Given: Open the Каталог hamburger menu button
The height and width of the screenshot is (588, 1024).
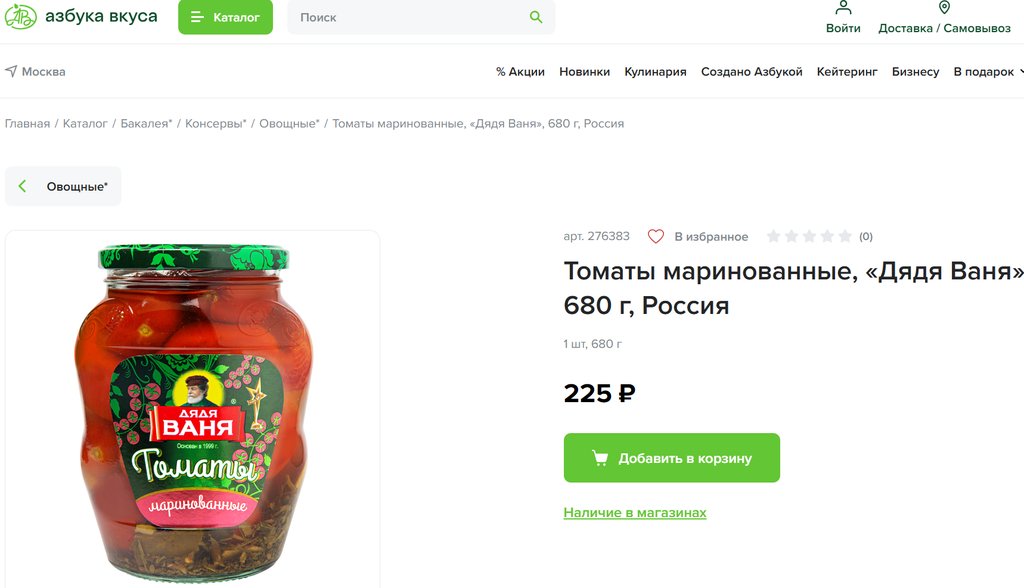Looking at the screenshot, I should [225, 17].
